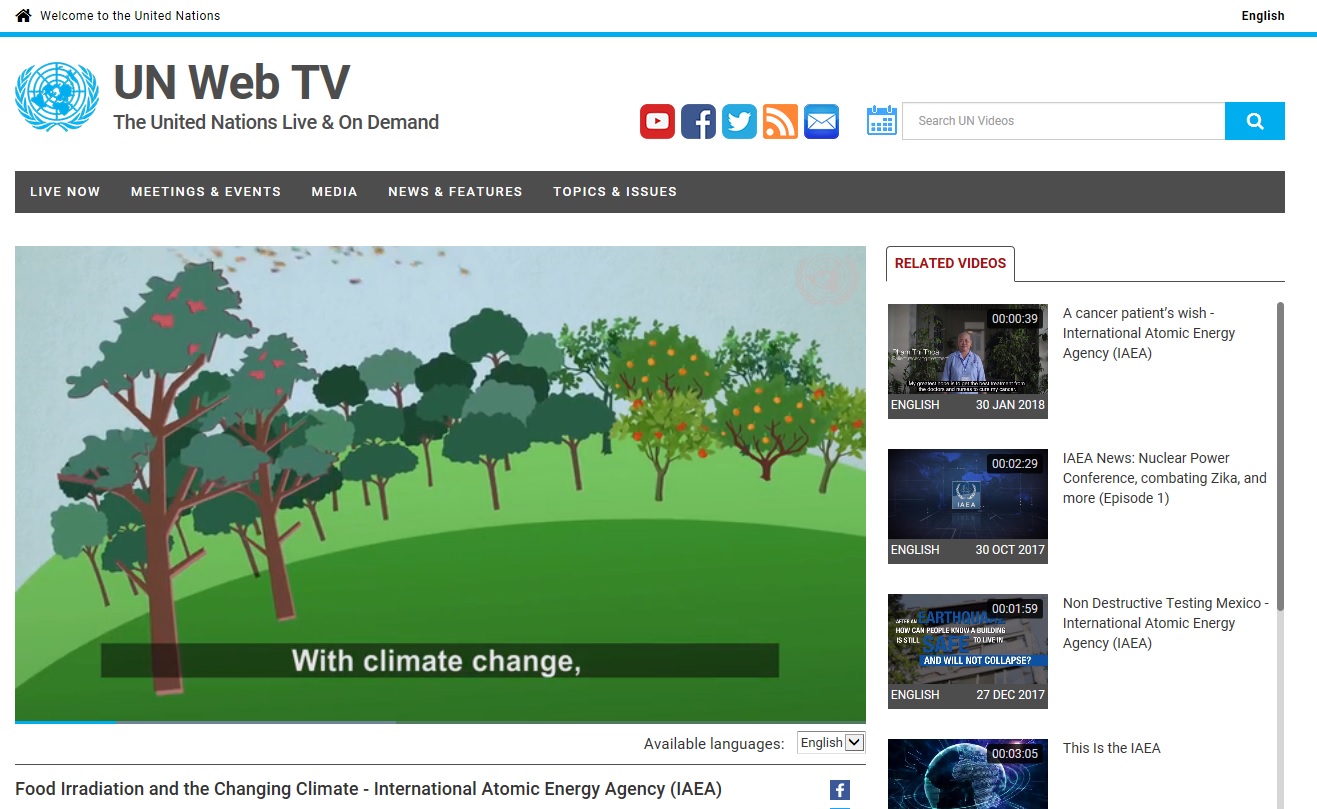1317x809 pixels.
Task: Open the MEETINGS & EVENTS menu
Action: 206,192
